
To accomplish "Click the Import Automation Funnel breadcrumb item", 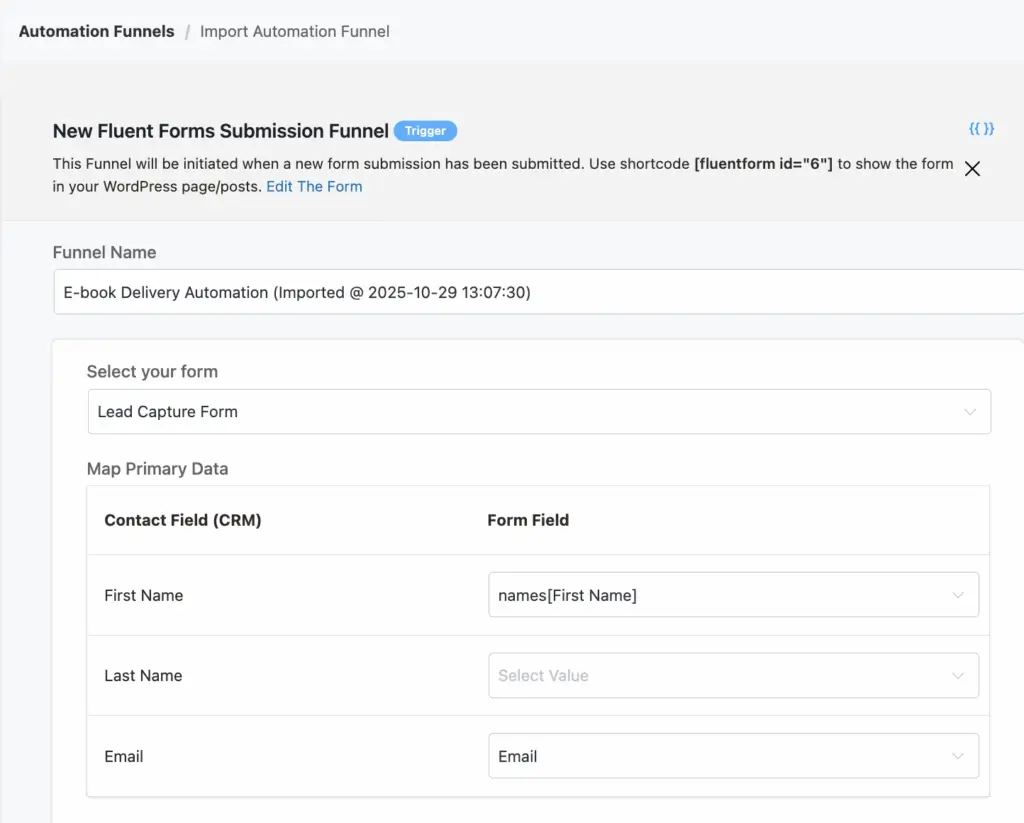I will pos(294,31).
